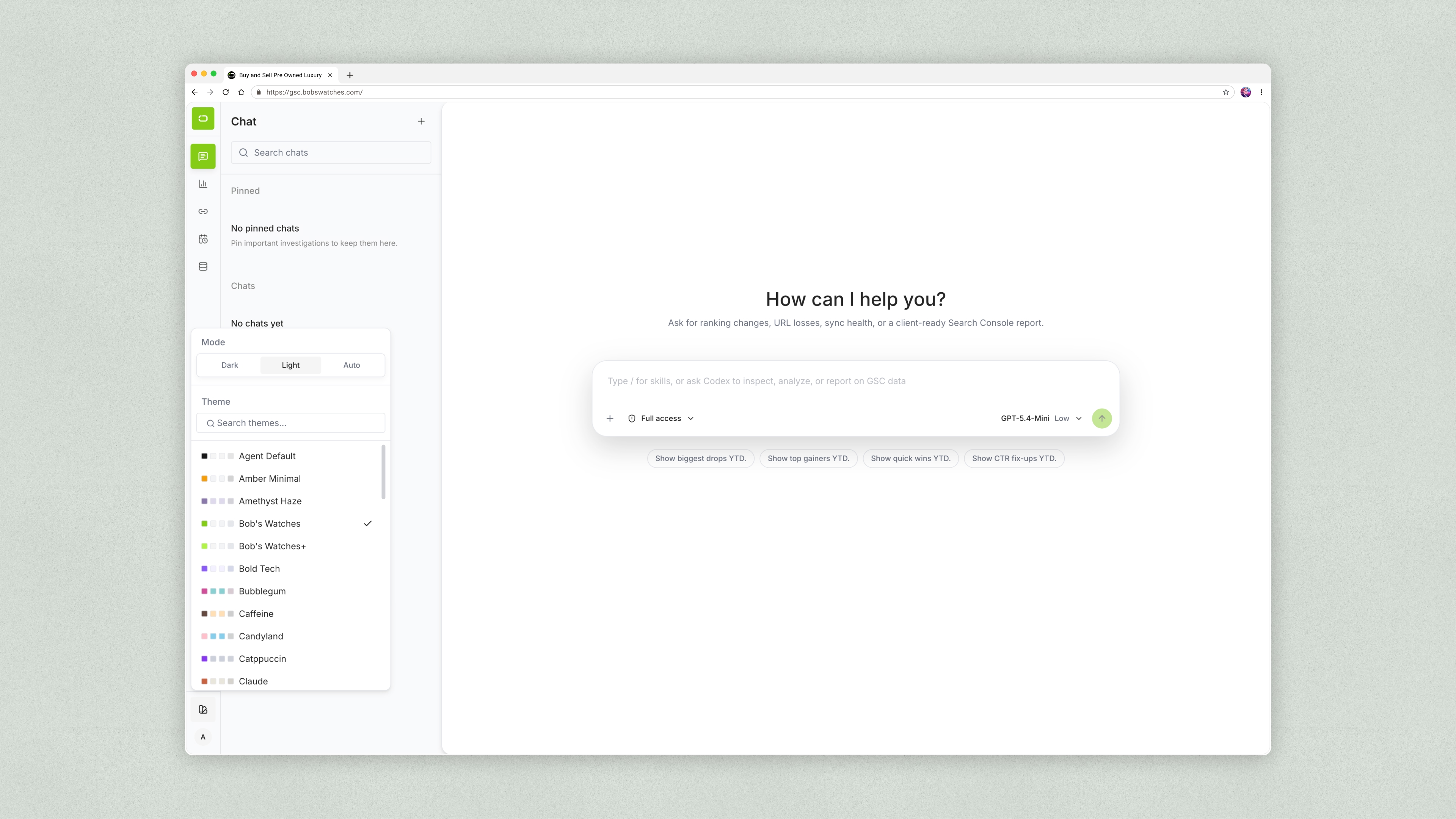Open a new browser tab

tap(350, 75)
